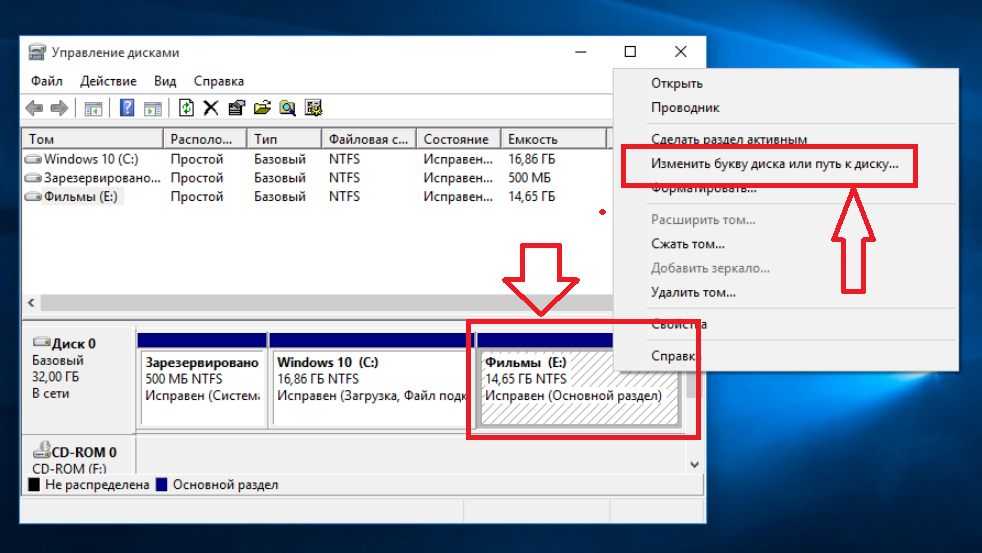
Task: Click the open folder toolbar icon
Action: coord(262,108)
